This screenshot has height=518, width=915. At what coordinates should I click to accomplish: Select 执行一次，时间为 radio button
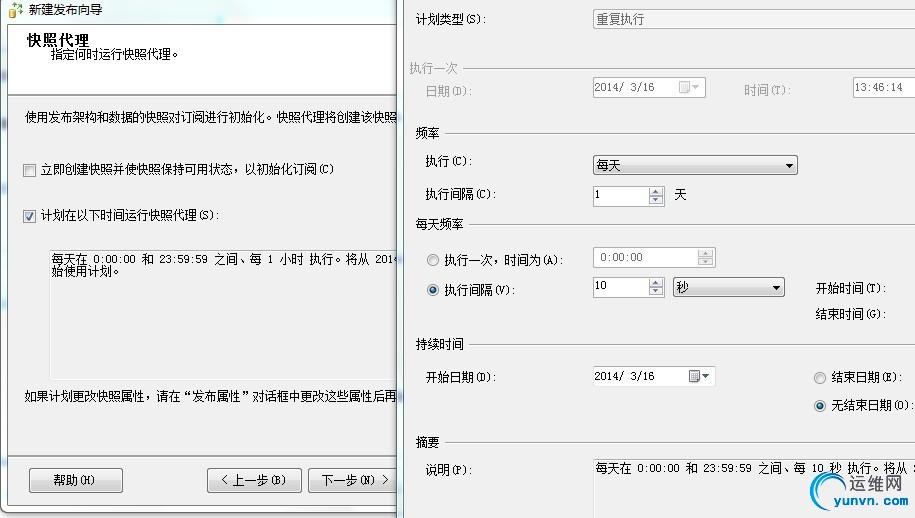pos(432,260)
